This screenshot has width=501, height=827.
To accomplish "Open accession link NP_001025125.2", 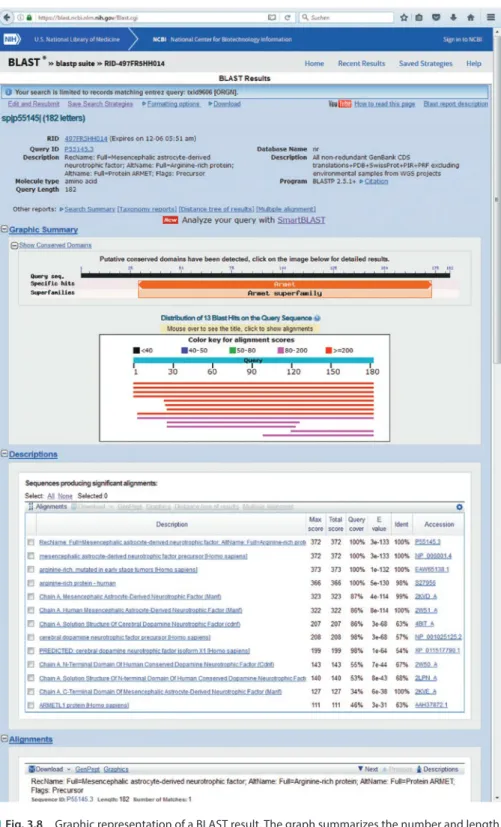I will click(x=438, y=637).
